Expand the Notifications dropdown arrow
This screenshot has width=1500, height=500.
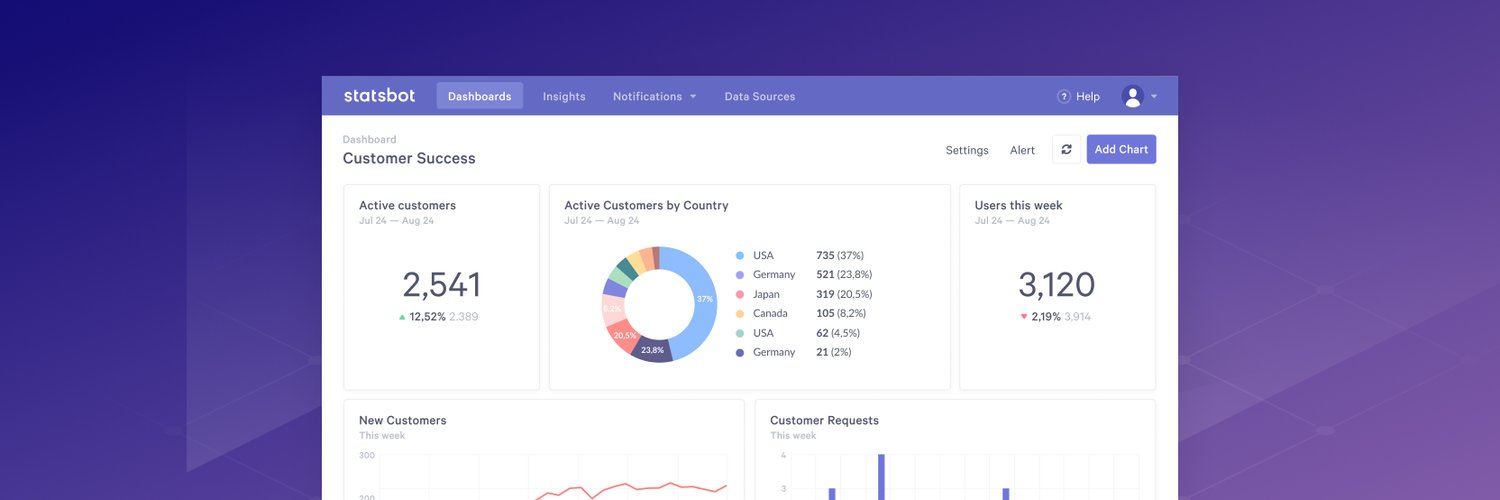point(693,97)
